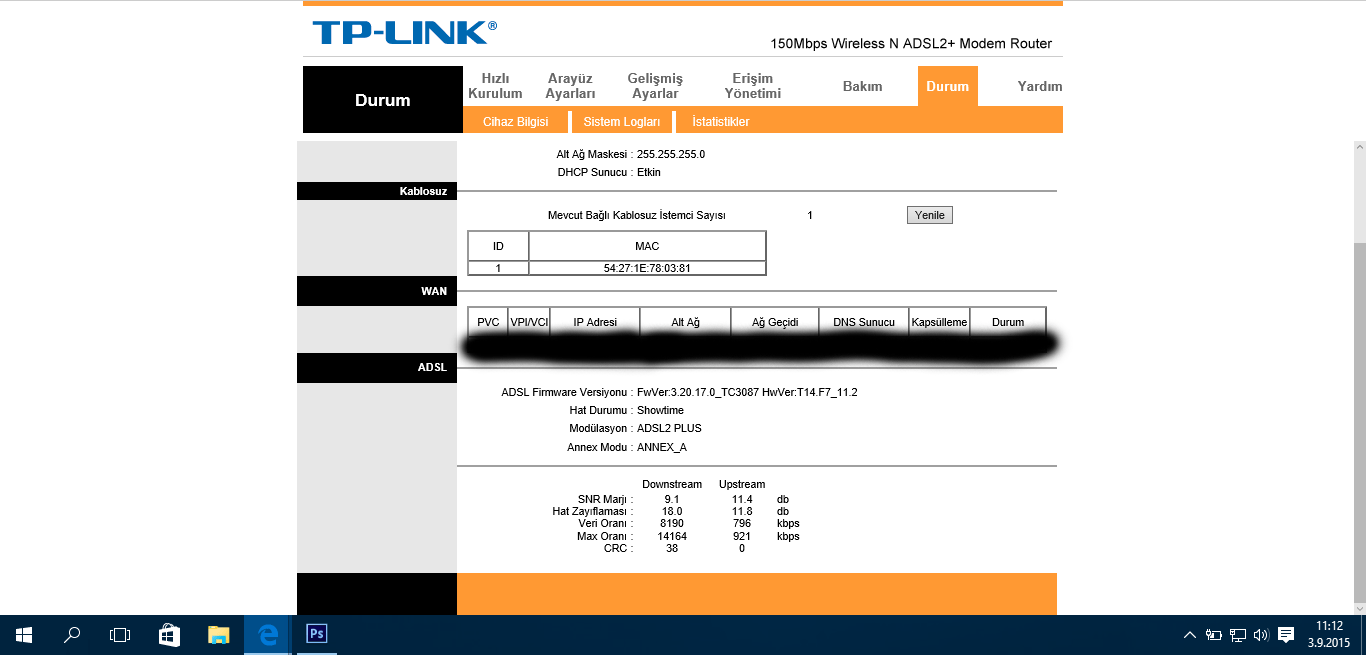Switch to Microsoft Edge taskbar icon
This screenshot has height=655, width=1366.
point(267,635)
